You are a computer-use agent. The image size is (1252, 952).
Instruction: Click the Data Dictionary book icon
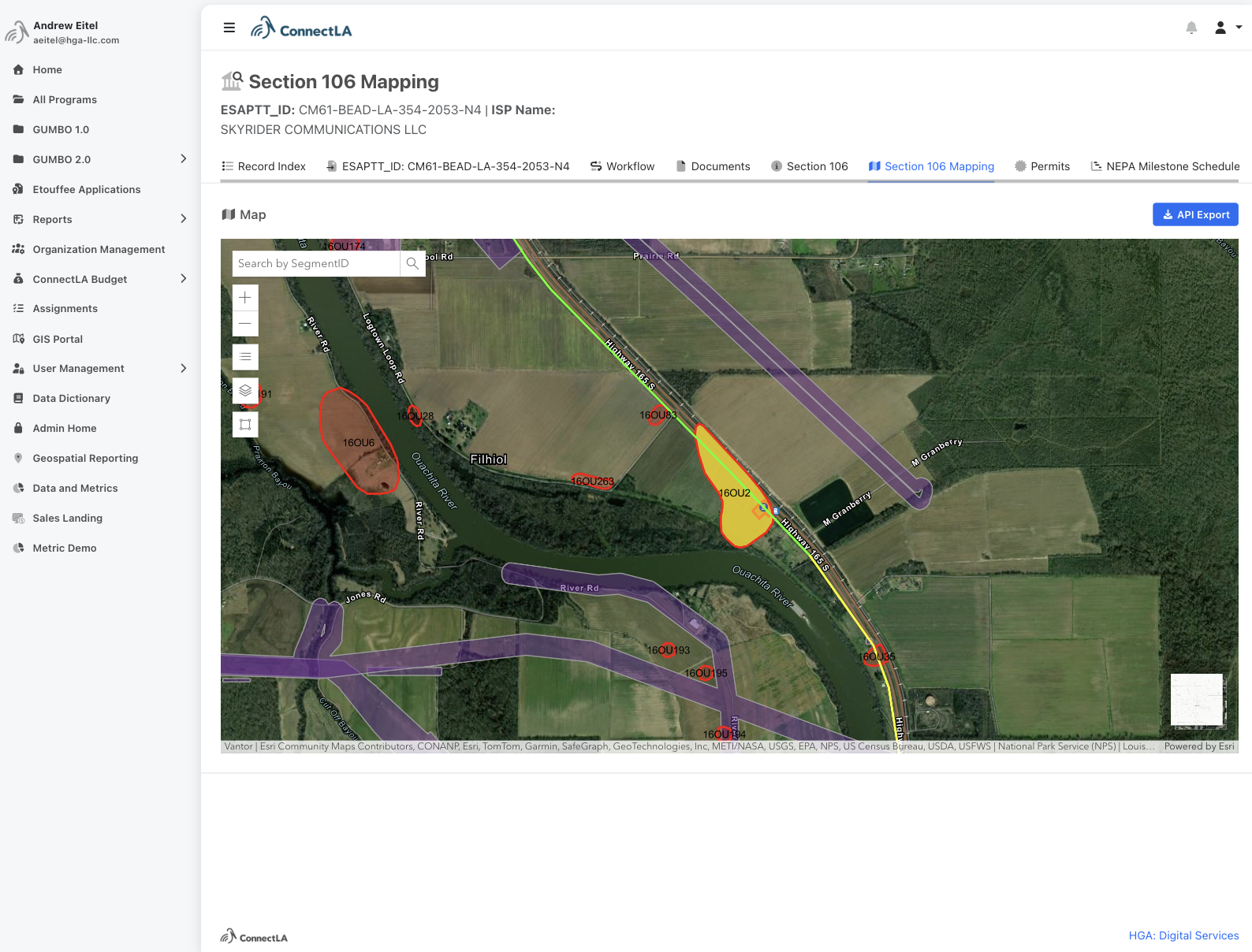(x=18, y=398)
